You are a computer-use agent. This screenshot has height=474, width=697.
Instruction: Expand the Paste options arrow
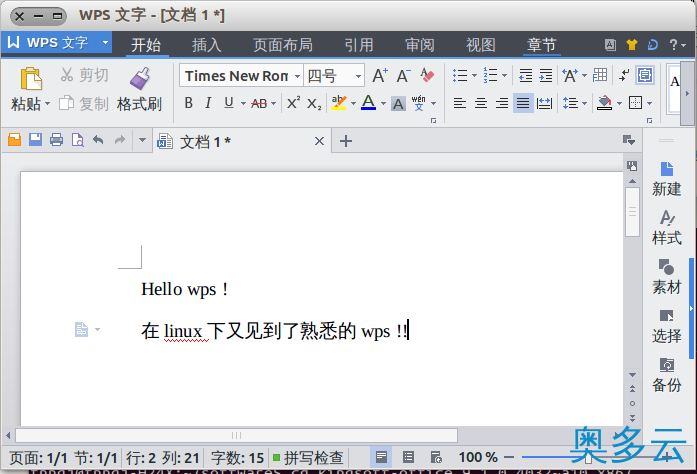pos(48,104)
